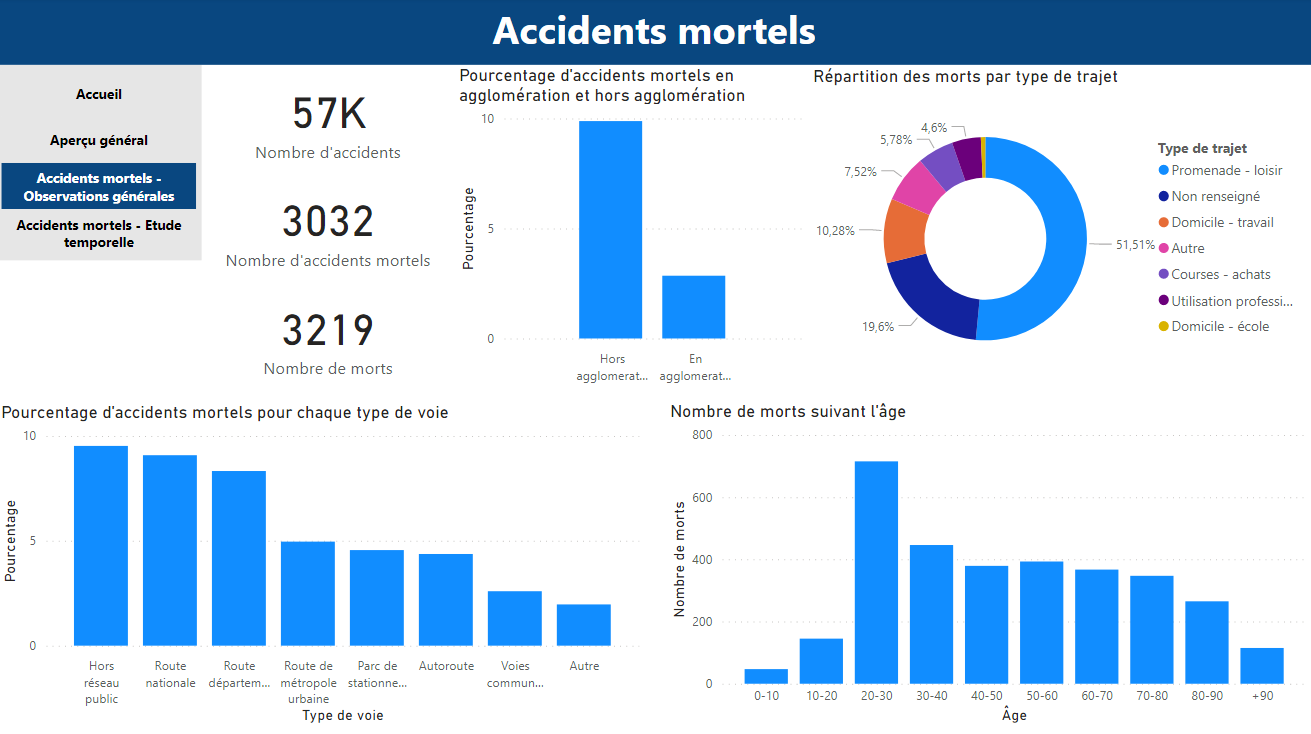Select the 60-70 age bar
Image resolution: width=1311 pixels, height=734 pixels.
[1096, 627]
